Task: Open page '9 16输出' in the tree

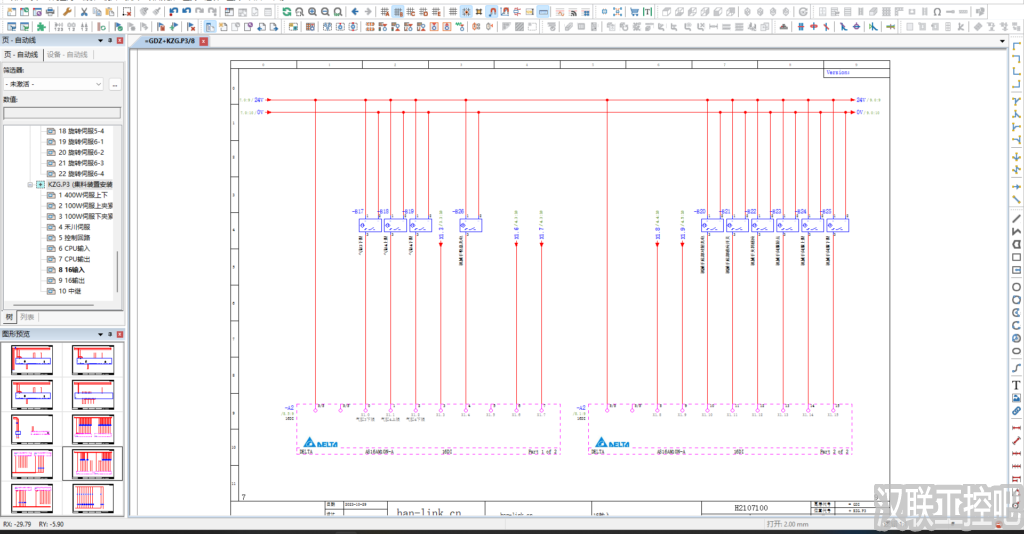Action: pos(72,281)
